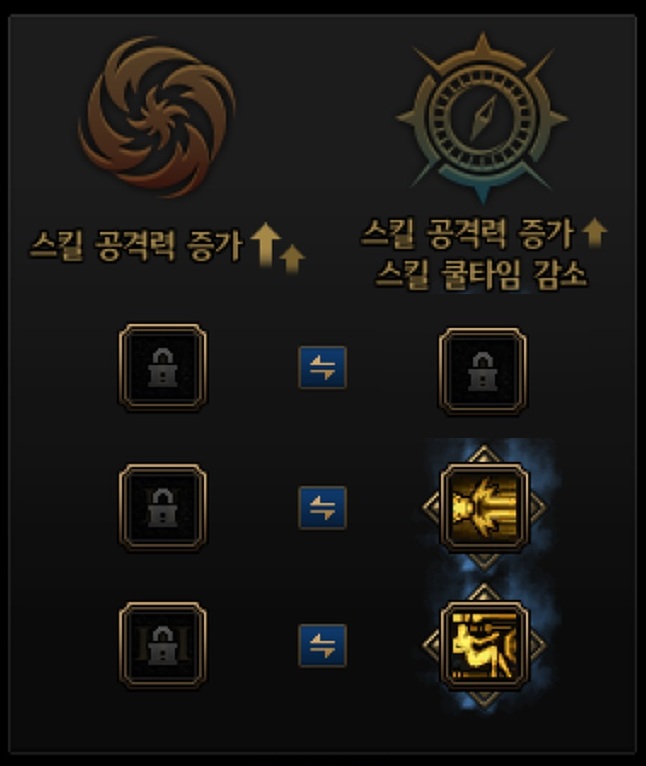Click the locked slot under the compass emblem

483,371
